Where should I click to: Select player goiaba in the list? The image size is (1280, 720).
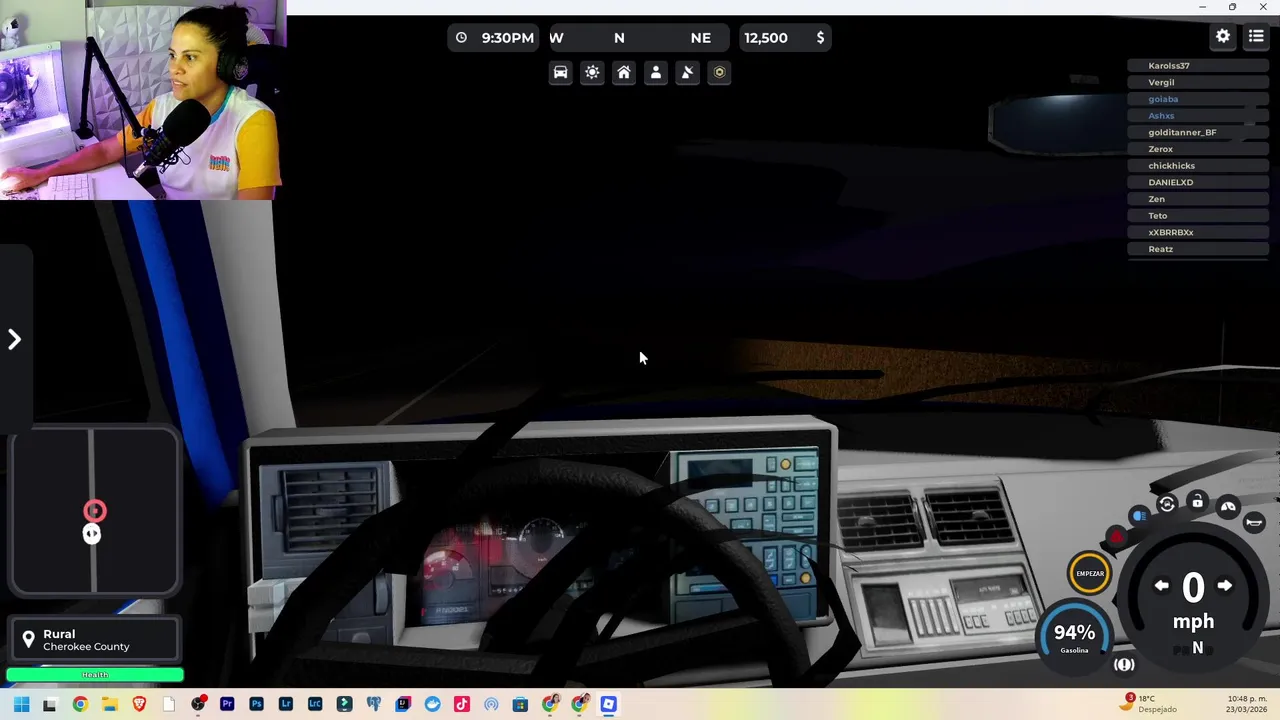[x=1198, y=99]
